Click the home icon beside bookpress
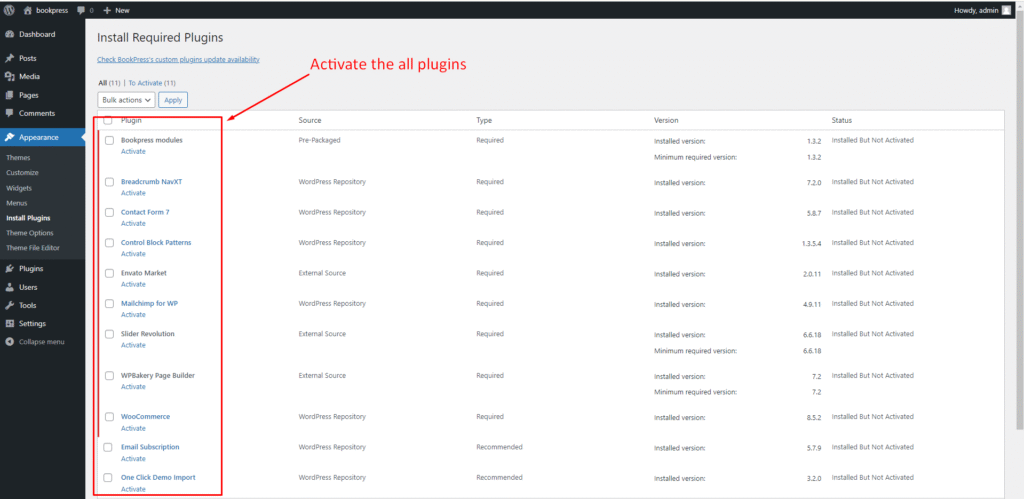This screenshot has height=499, width=1024. click(27, 10)
